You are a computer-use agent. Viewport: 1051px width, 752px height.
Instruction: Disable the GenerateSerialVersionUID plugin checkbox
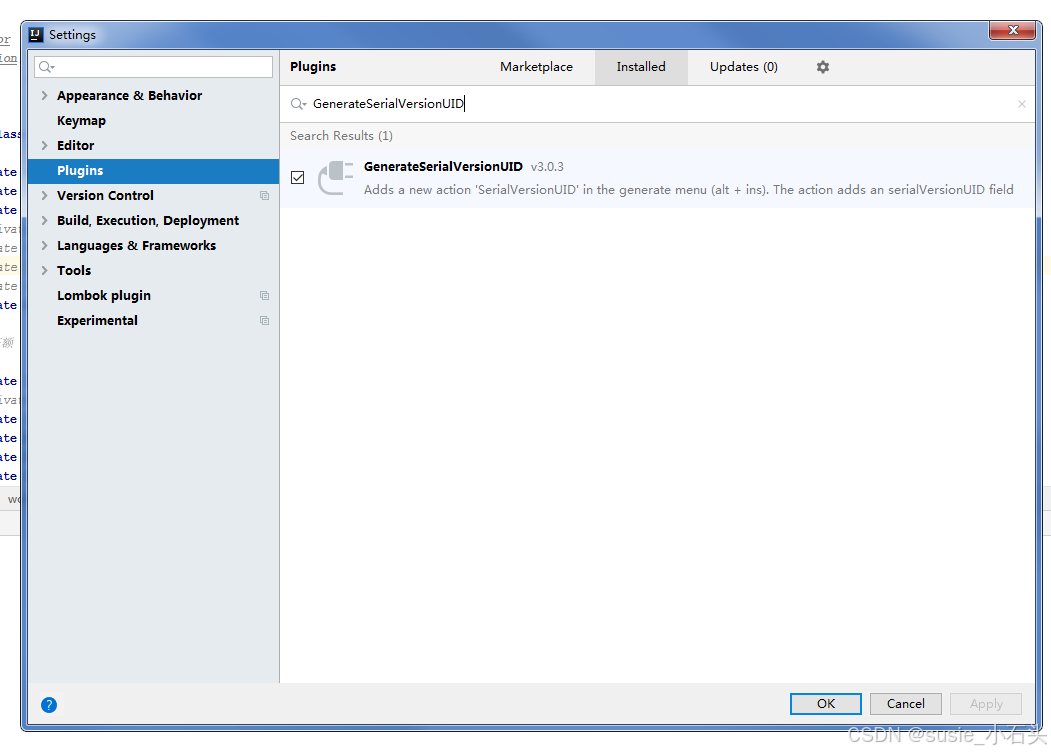(297, 177)
